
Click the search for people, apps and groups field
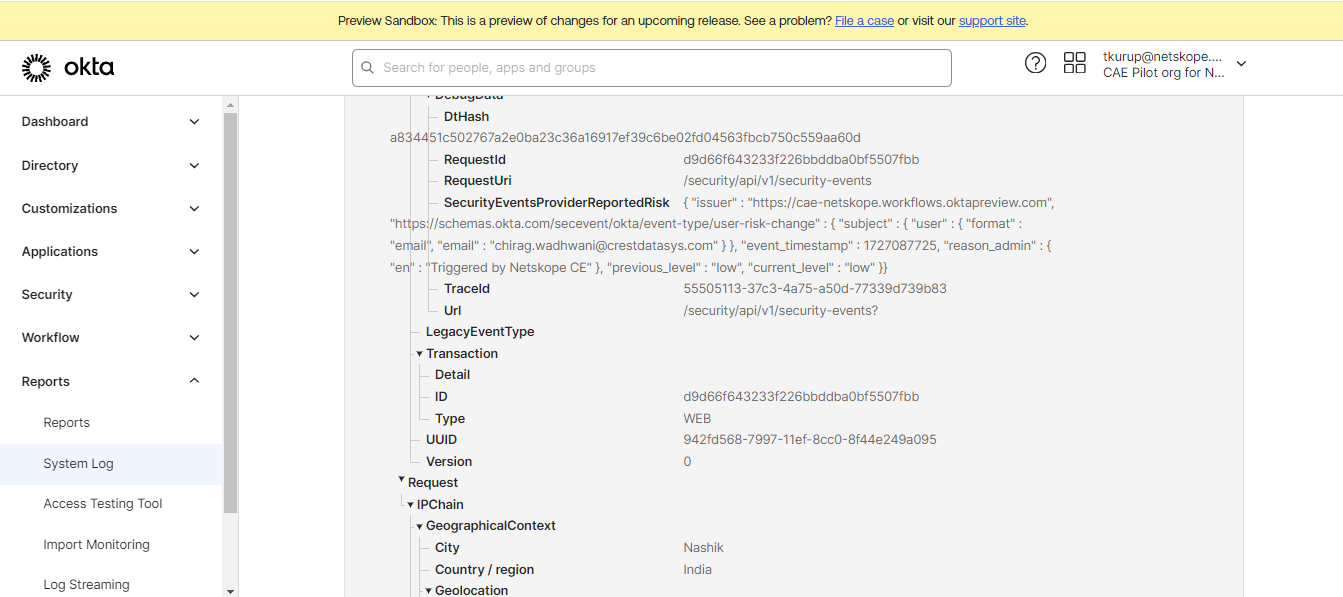coord(651,68)
